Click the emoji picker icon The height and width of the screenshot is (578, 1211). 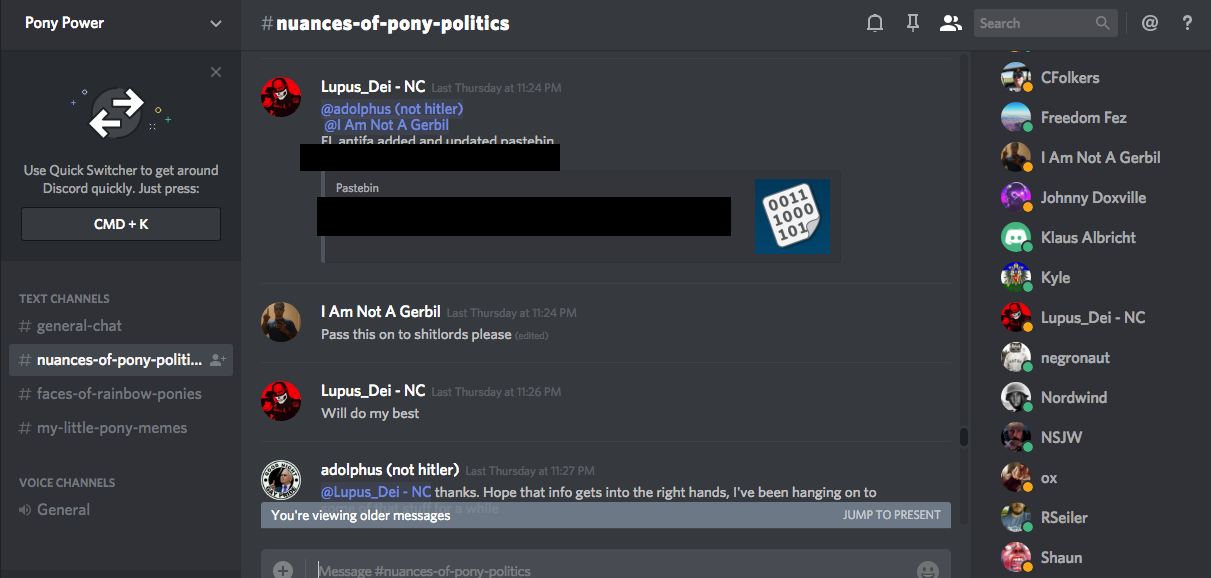[928, 570]
